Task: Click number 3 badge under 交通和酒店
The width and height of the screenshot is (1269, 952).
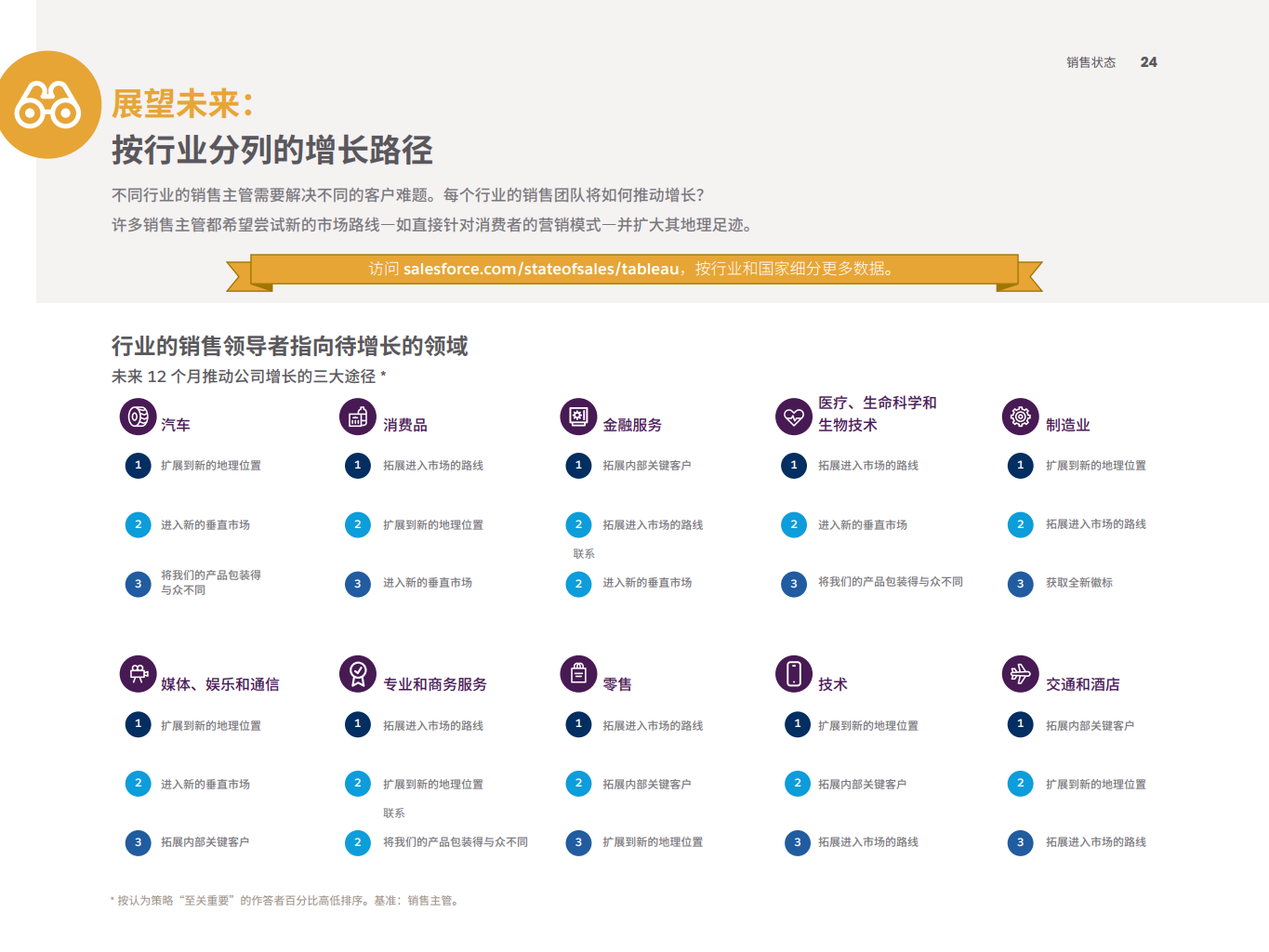Action: click(x=1020, y=842)
